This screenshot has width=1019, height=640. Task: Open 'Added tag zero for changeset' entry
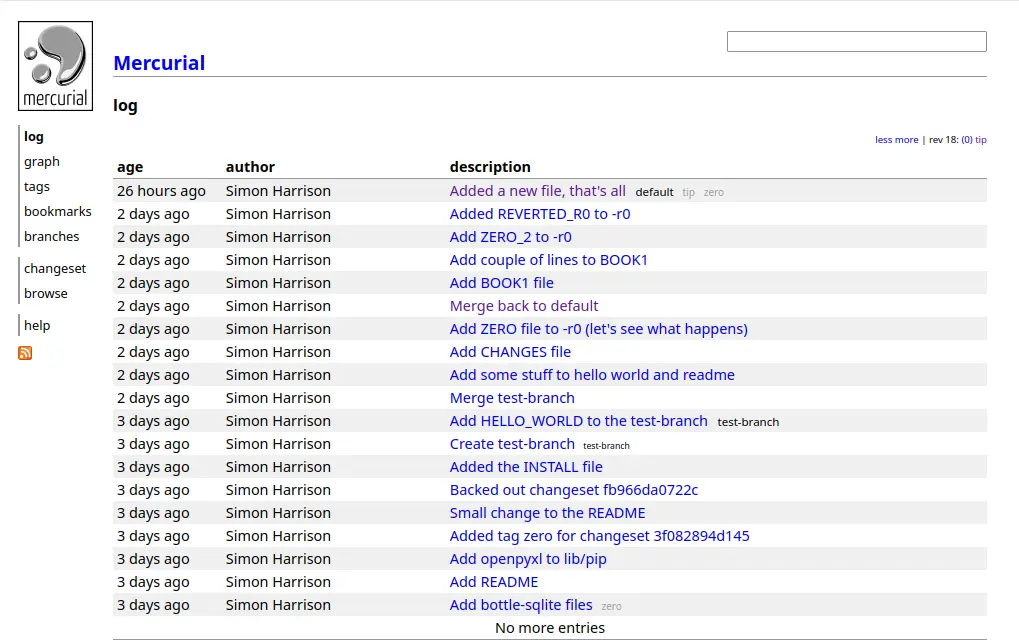coord(599,536)
